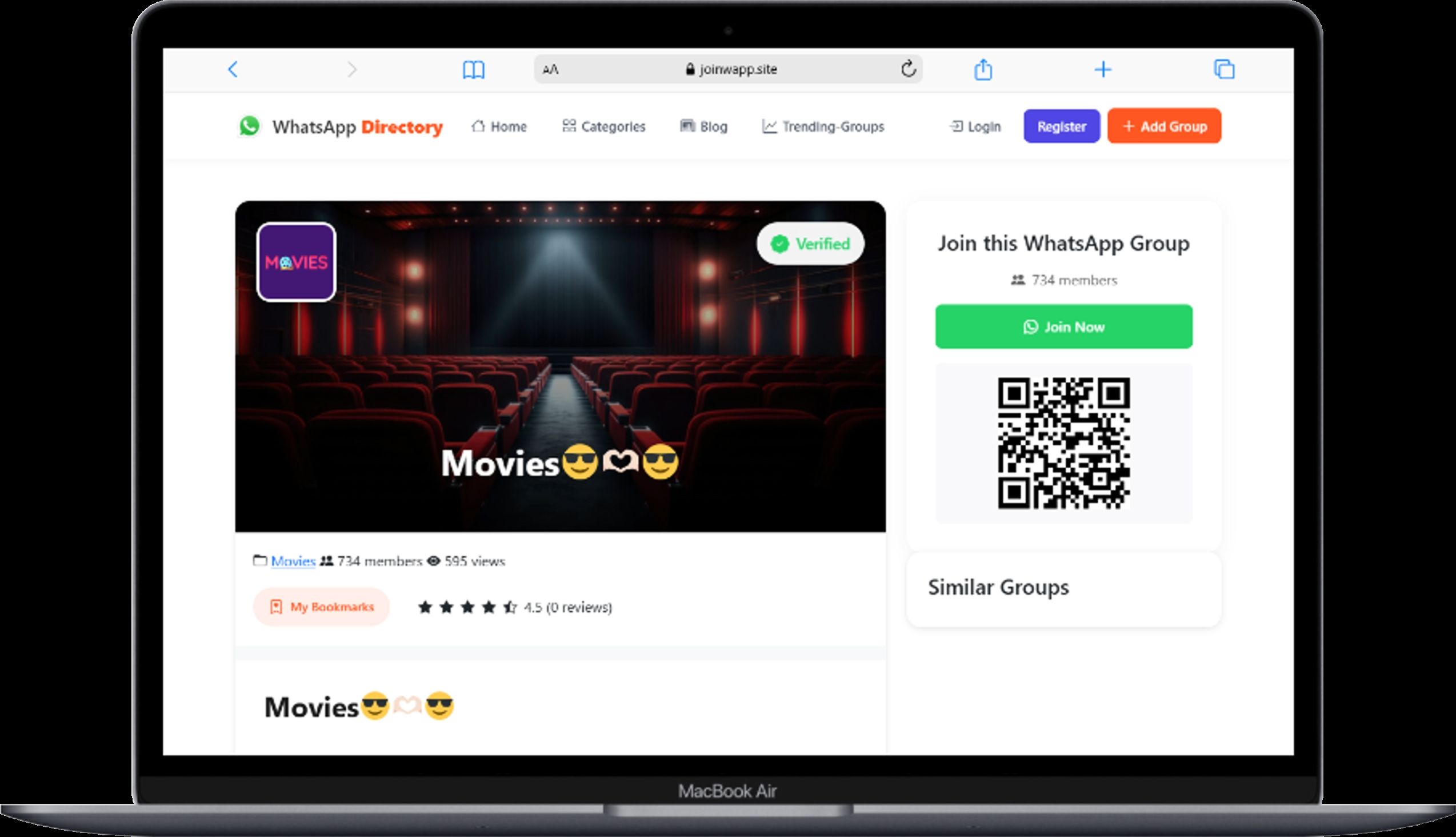Open a new tab with plus icon
1456x837 pixels.
1103,70
